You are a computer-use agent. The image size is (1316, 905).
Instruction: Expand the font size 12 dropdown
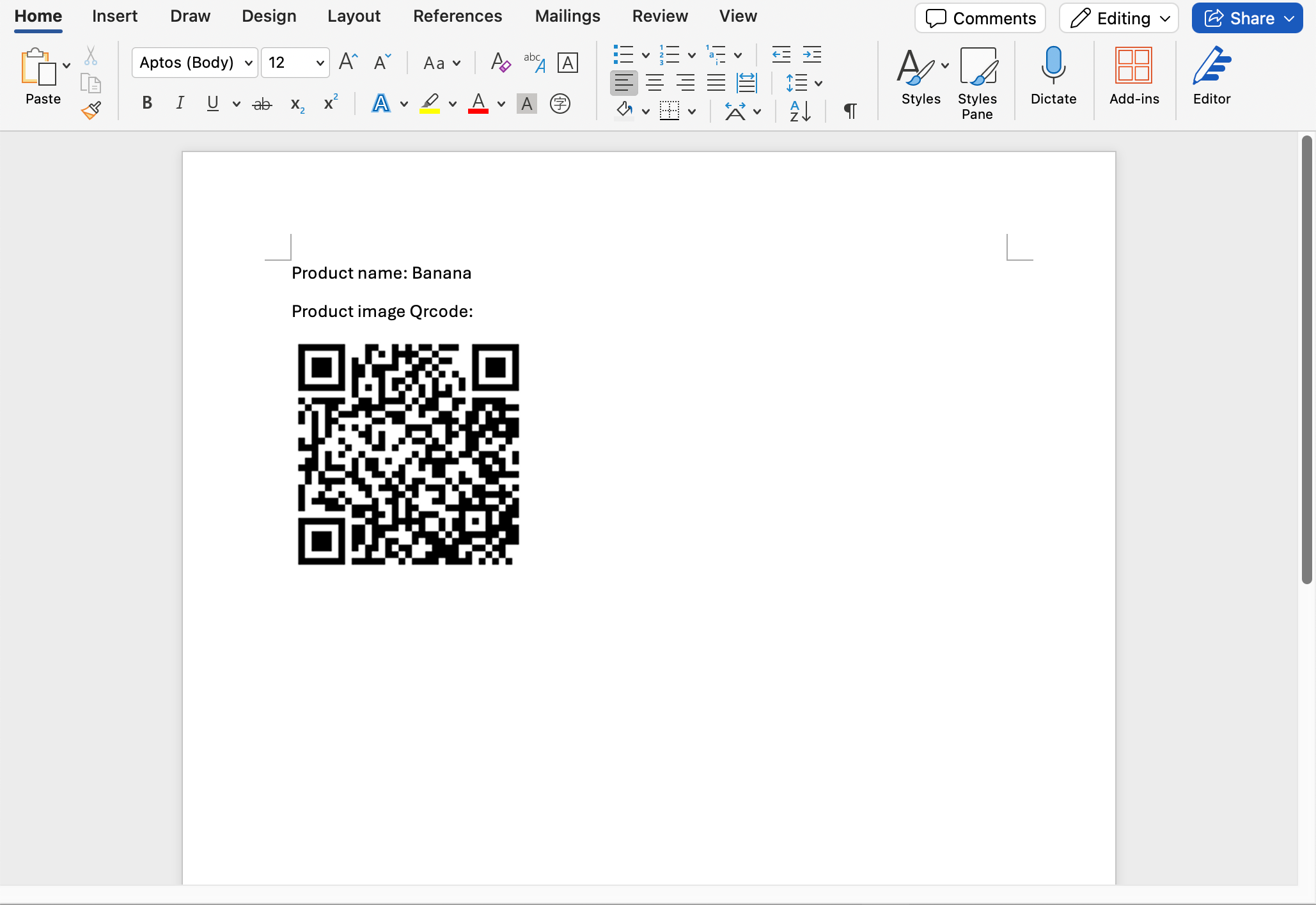click(x=320, y=63)
